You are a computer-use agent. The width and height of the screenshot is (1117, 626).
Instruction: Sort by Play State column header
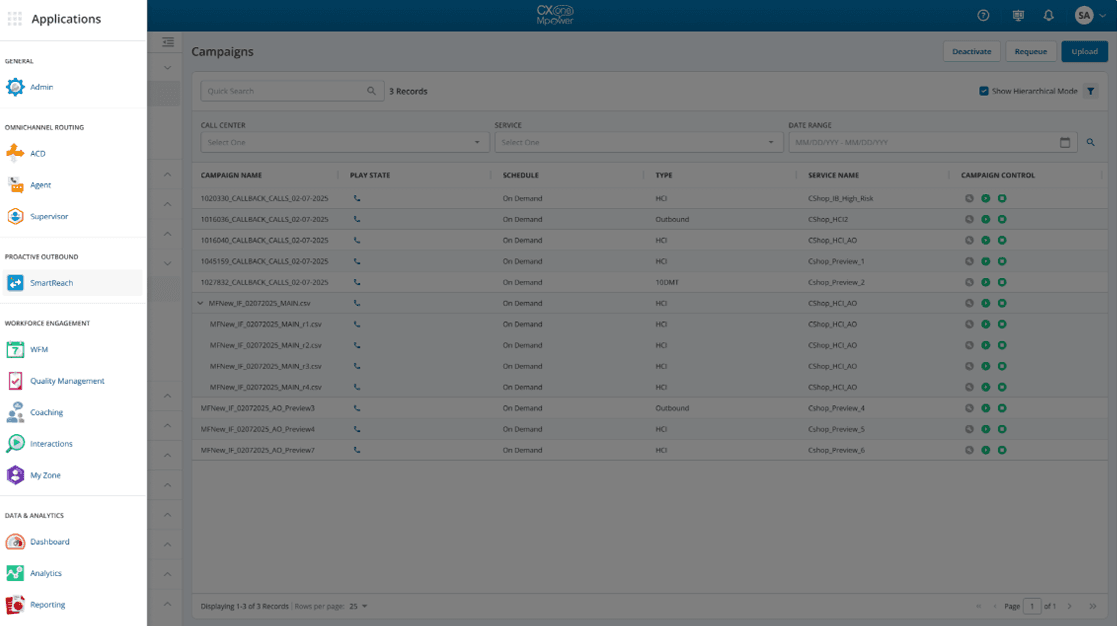click(370, 175)
